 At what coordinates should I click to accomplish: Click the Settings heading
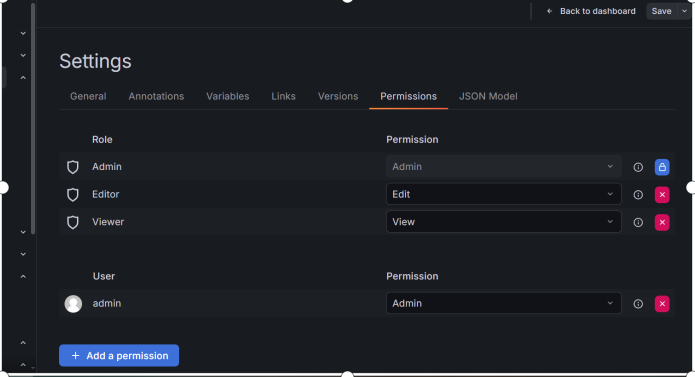point(95,61)
